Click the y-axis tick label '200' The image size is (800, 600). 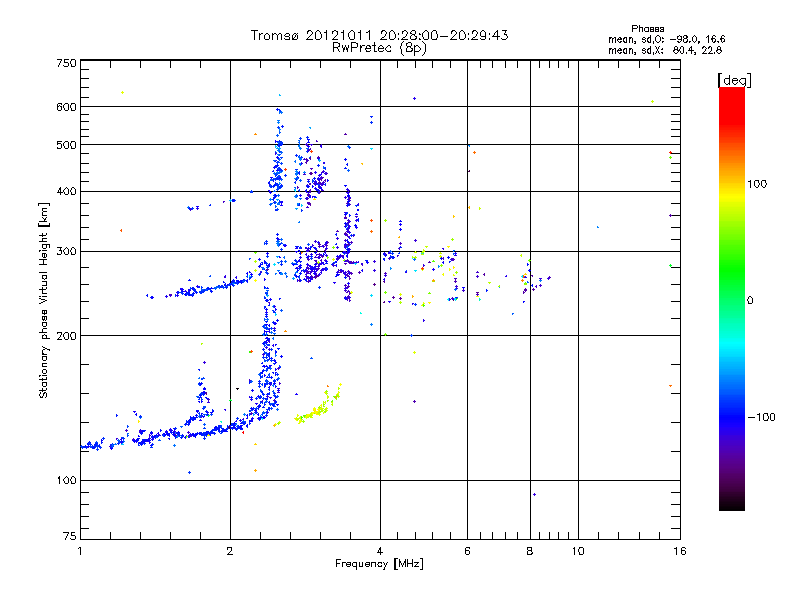(66, 336)
